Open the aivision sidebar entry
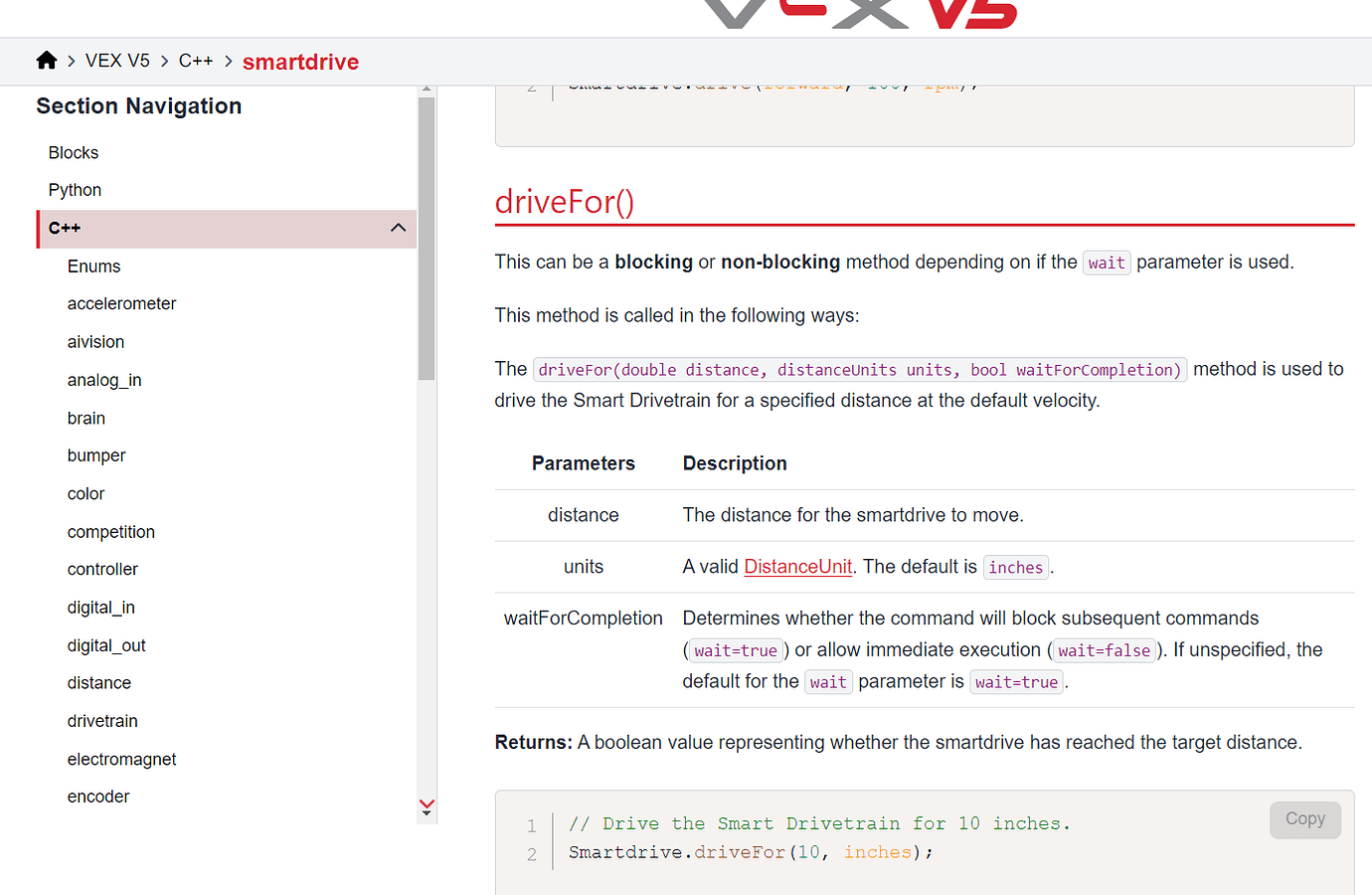Image resolution: width=1372 pixels, height=895 pixels. 95,341
